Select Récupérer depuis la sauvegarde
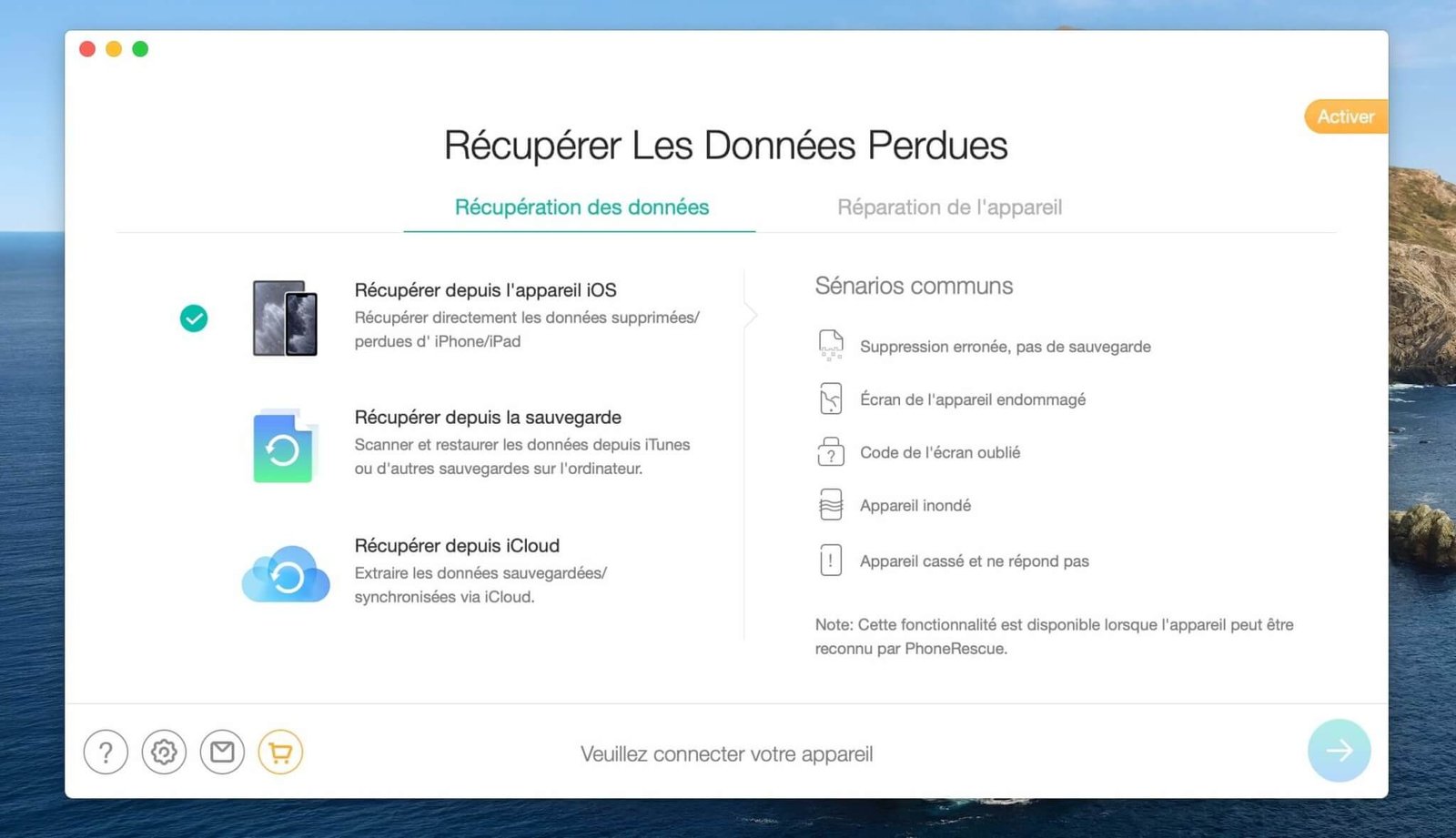 (488, 418)
